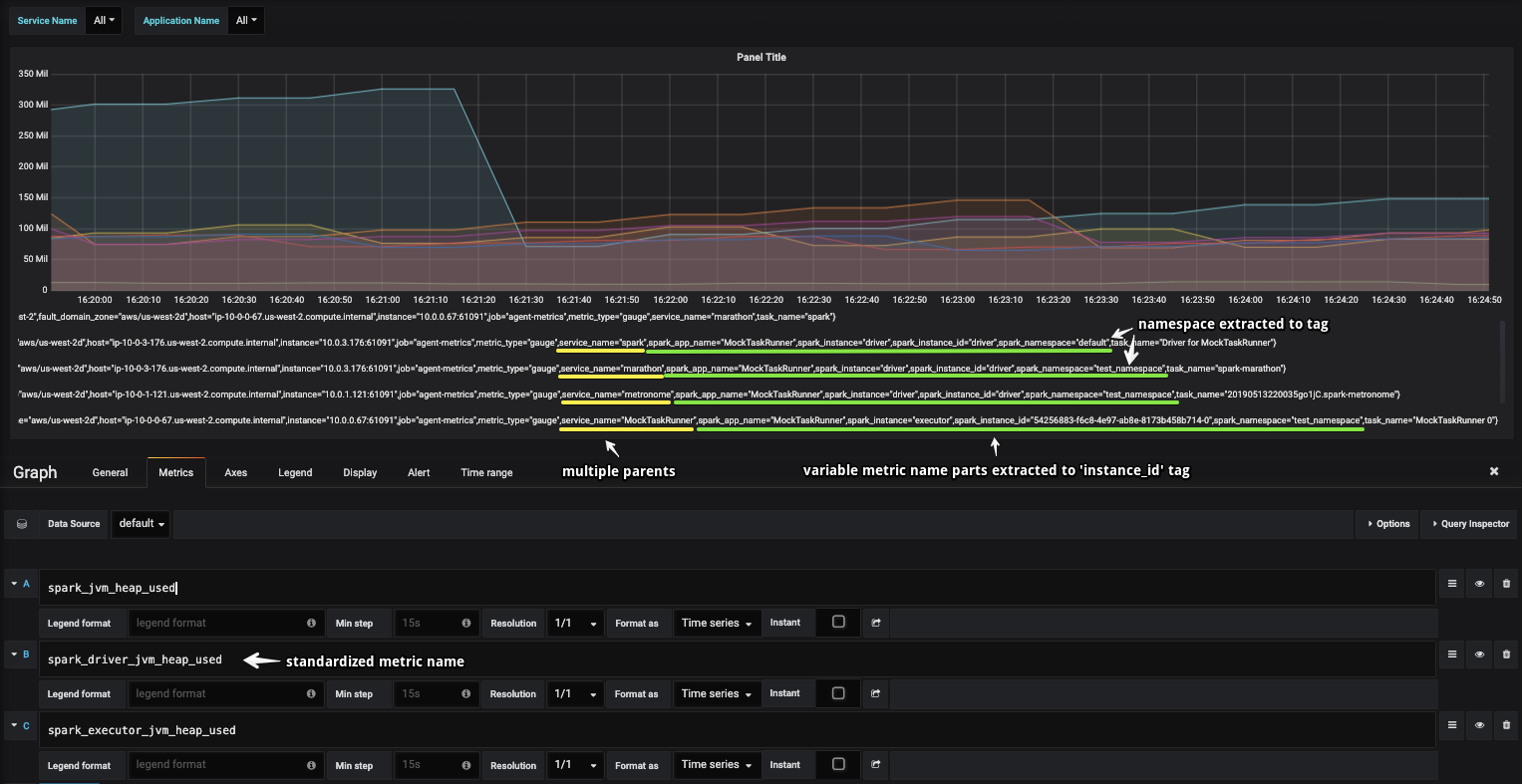
Task: Click the spark_jvm_heap_used query field
Action: click(738, 588)
